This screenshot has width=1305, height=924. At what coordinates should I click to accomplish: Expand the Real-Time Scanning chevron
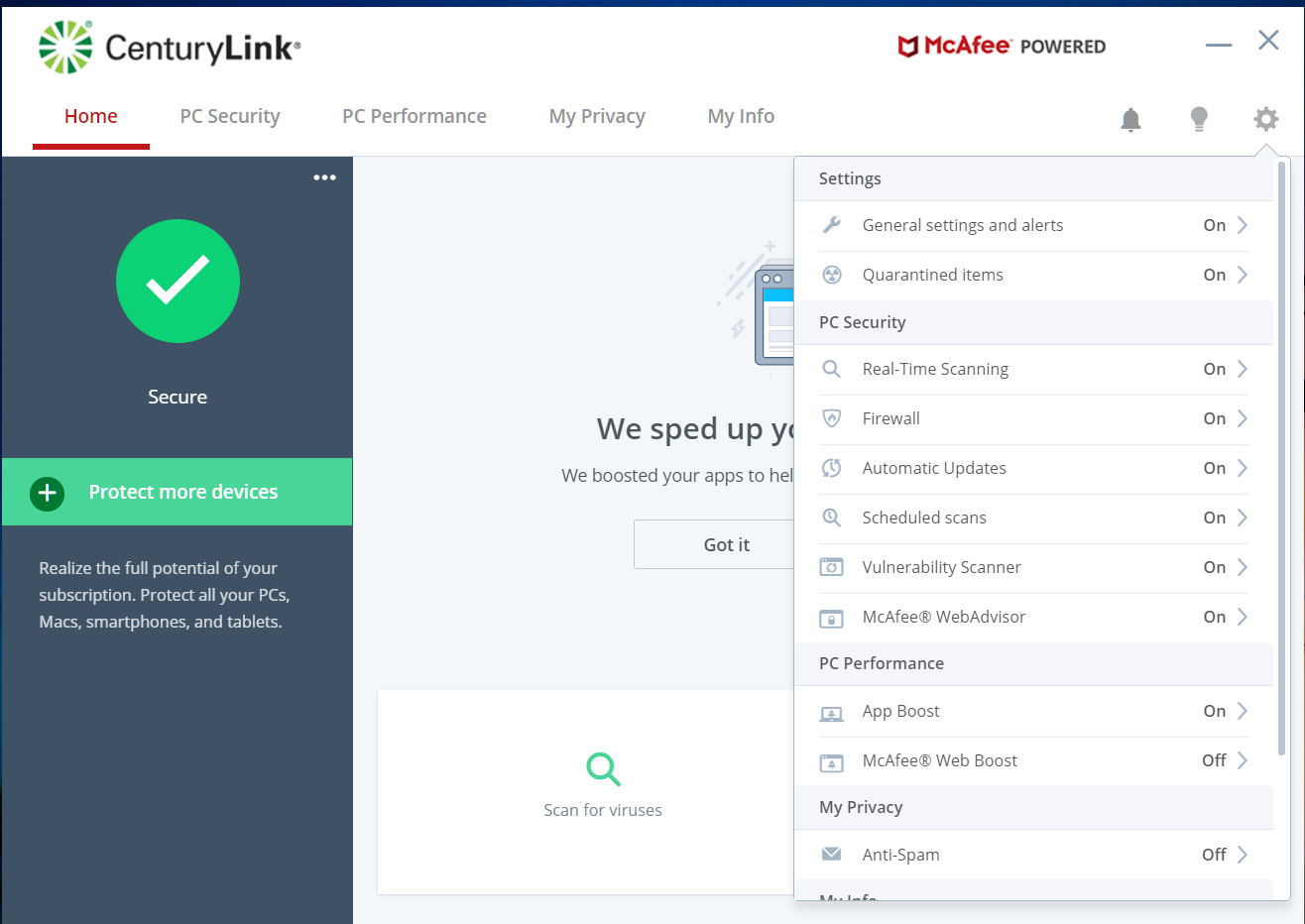click(1242, 369)
